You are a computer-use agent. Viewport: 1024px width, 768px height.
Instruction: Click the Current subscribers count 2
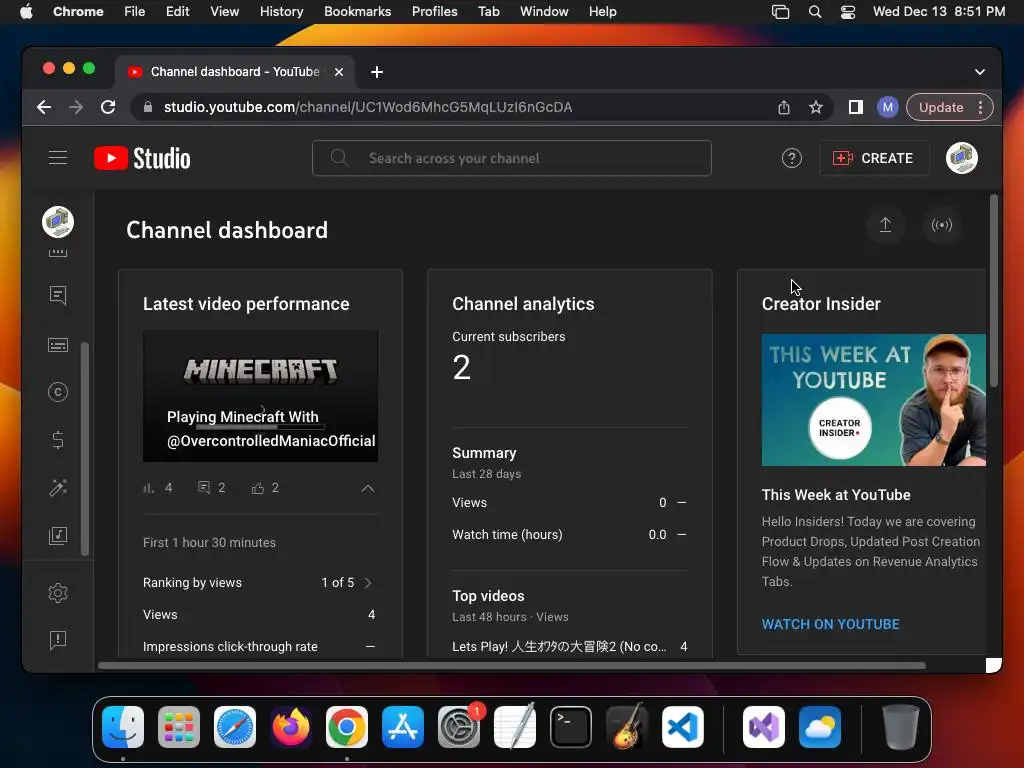(461, 367)
